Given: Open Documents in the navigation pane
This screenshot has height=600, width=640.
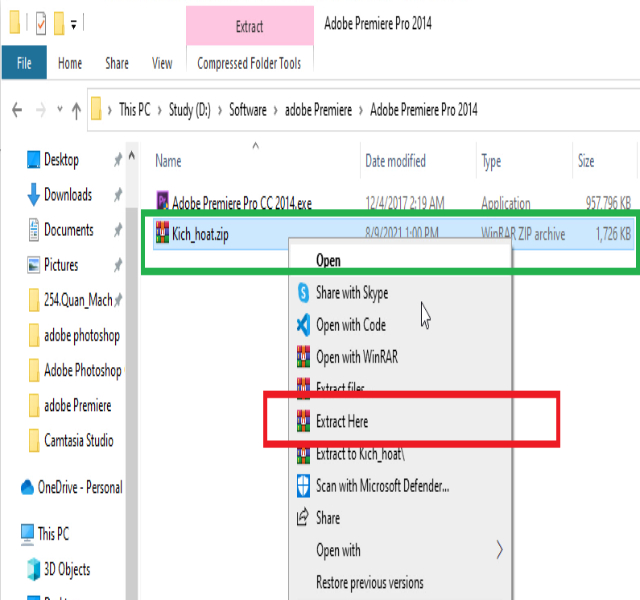Looking at the screenshot, I should pyautogui.click(x=69, y=230).
